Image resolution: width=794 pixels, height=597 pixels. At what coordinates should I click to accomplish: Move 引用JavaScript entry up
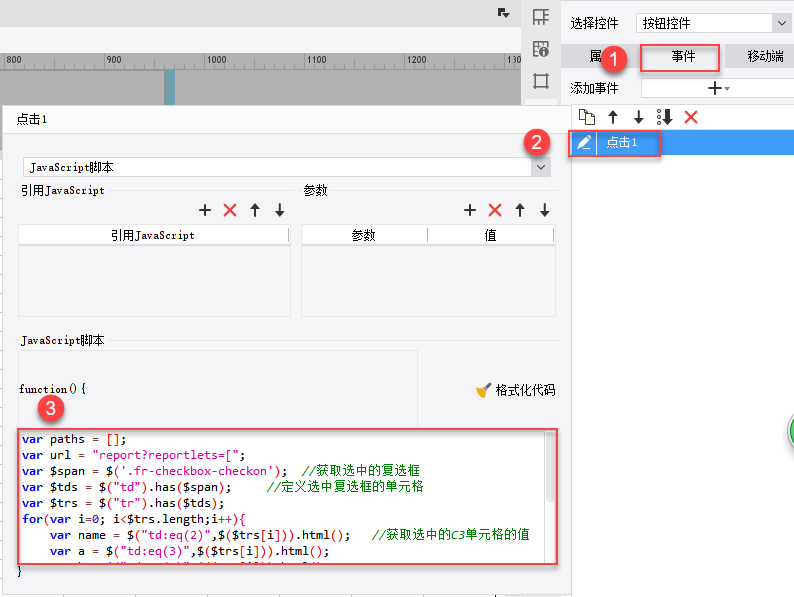pos(255,210)
